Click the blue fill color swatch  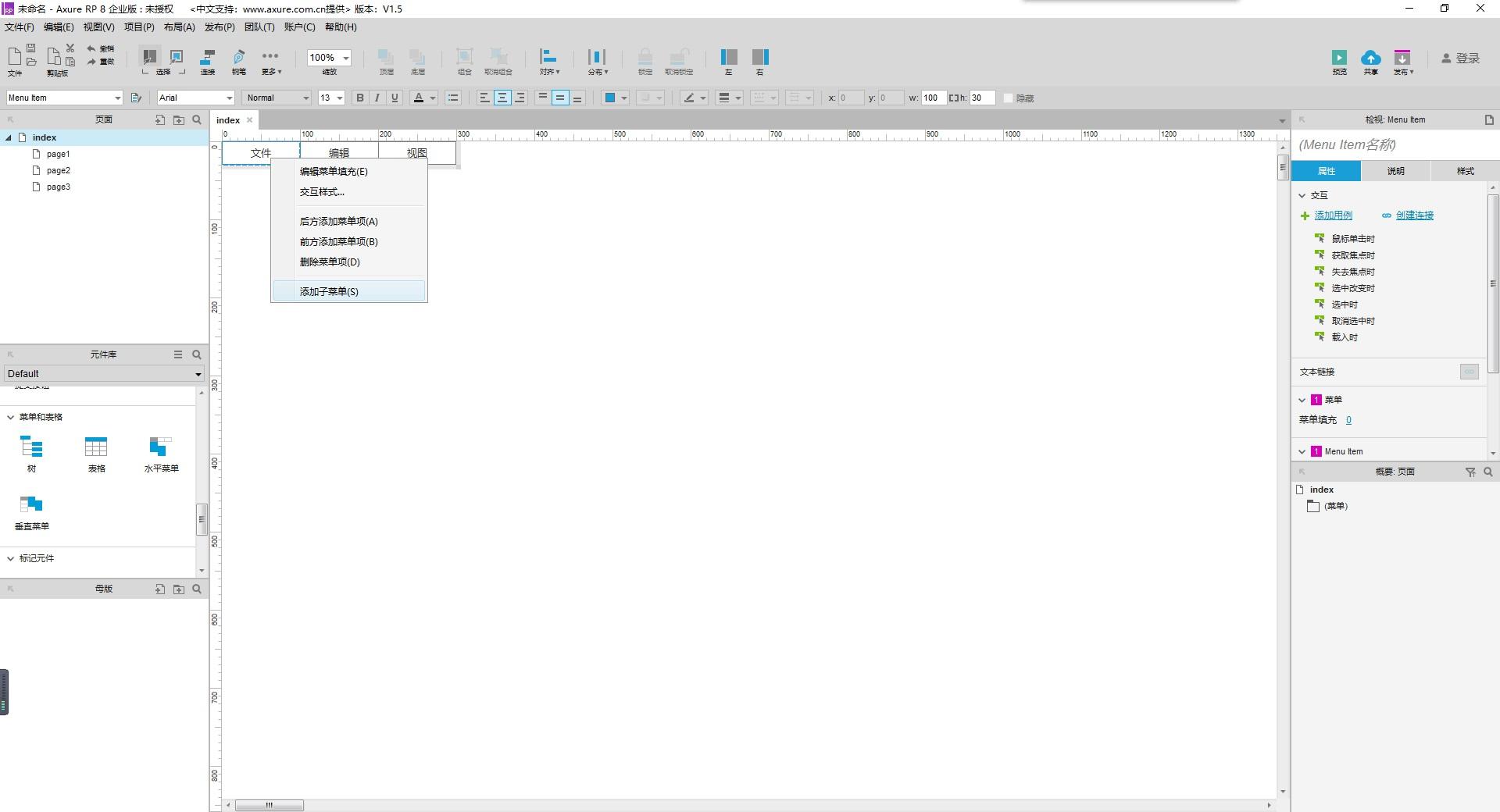610,98
